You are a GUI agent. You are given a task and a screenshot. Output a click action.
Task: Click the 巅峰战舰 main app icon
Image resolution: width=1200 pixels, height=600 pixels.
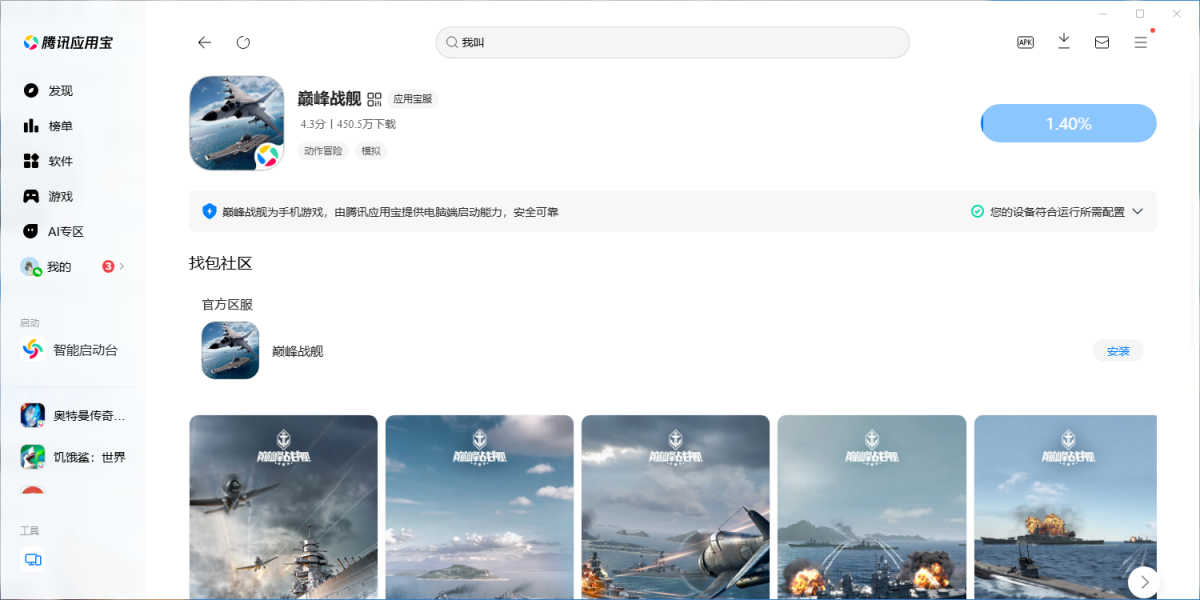click(x=237, y=123)
